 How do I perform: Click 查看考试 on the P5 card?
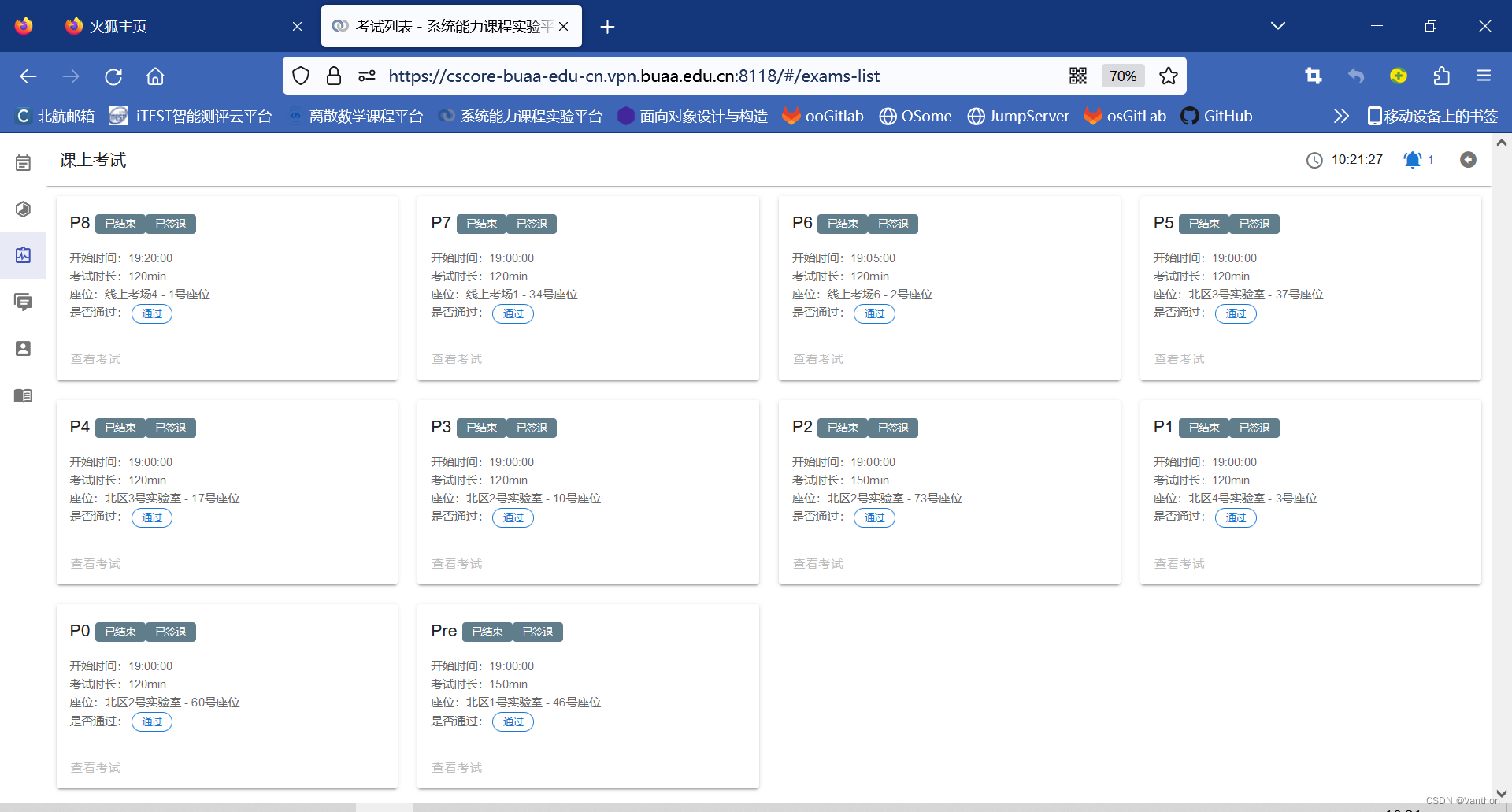click(1180, 359)
